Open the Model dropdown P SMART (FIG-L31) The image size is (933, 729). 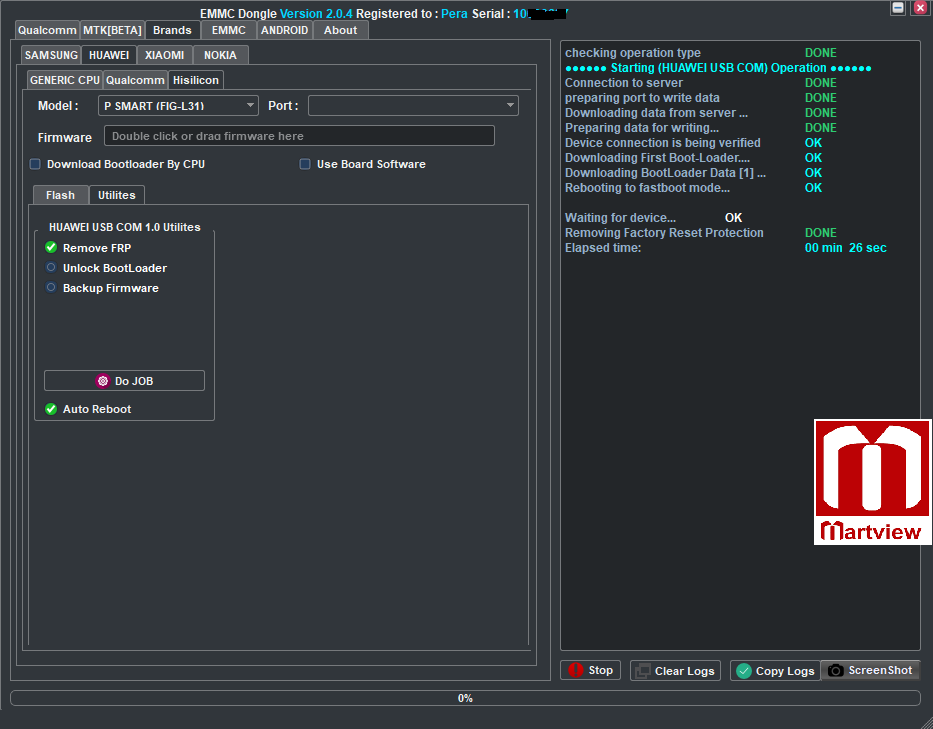tap(178, 105)
